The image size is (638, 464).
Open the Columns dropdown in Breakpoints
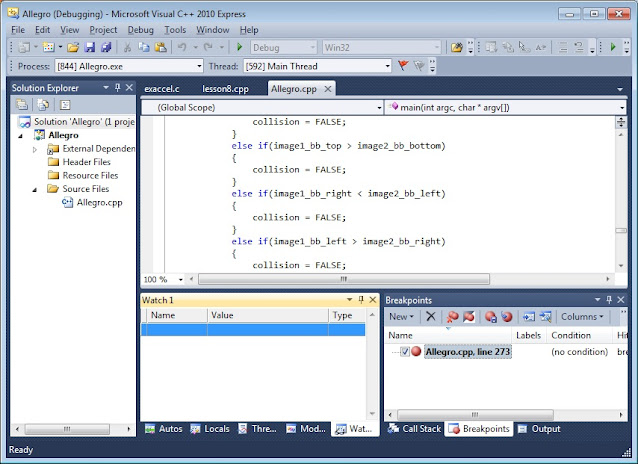click(582, 316)
